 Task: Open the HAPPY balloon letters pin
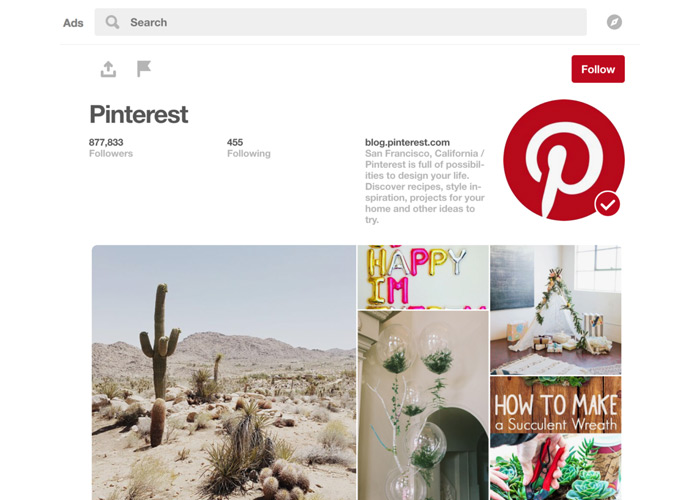click(x=423, y=277)
